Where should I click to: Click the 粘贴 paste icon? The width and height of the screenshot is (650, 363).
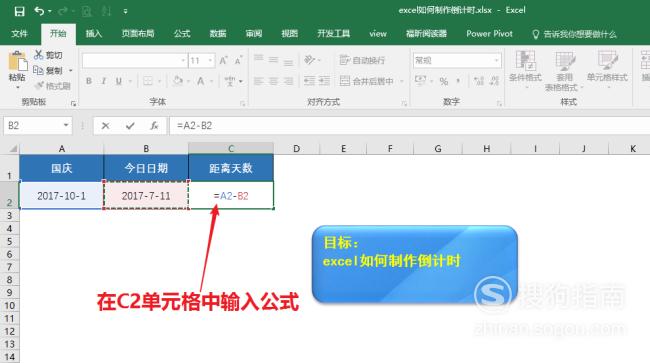coord(17,61)
